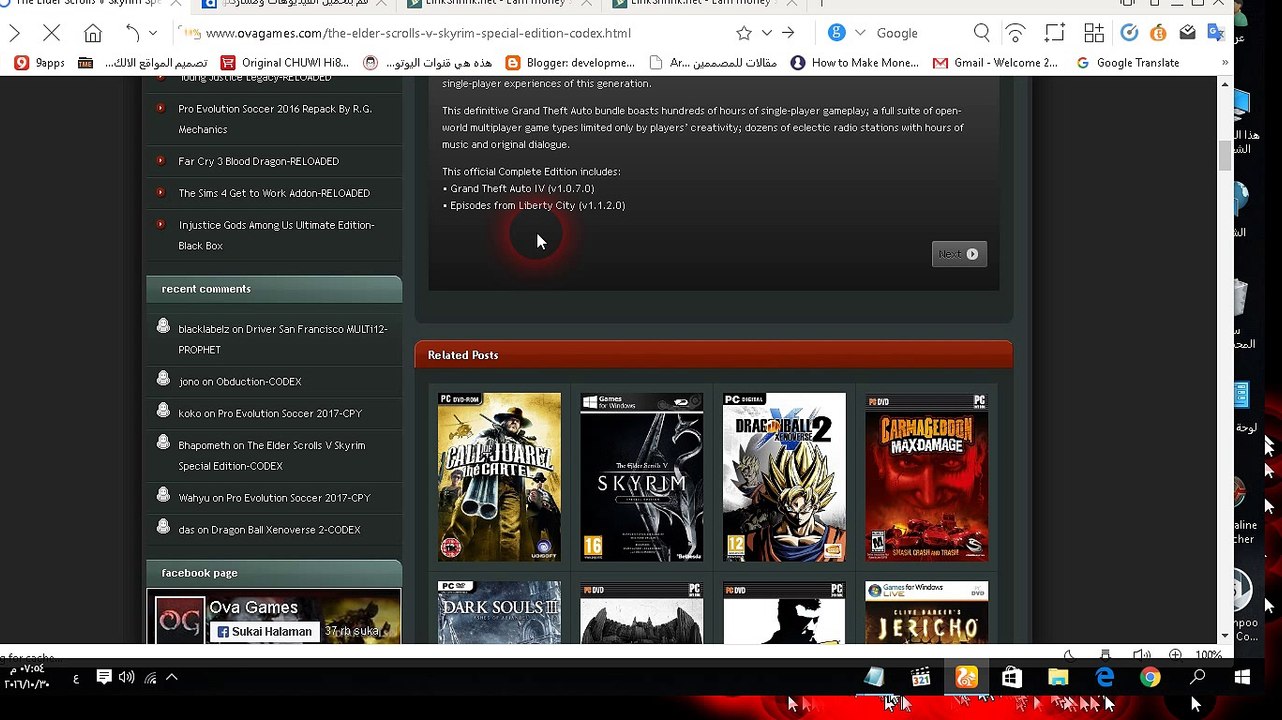Launch Microsoft Edge from the taskbar
Viewport: 1282px width, 720px height.
tap(1104, 678)
